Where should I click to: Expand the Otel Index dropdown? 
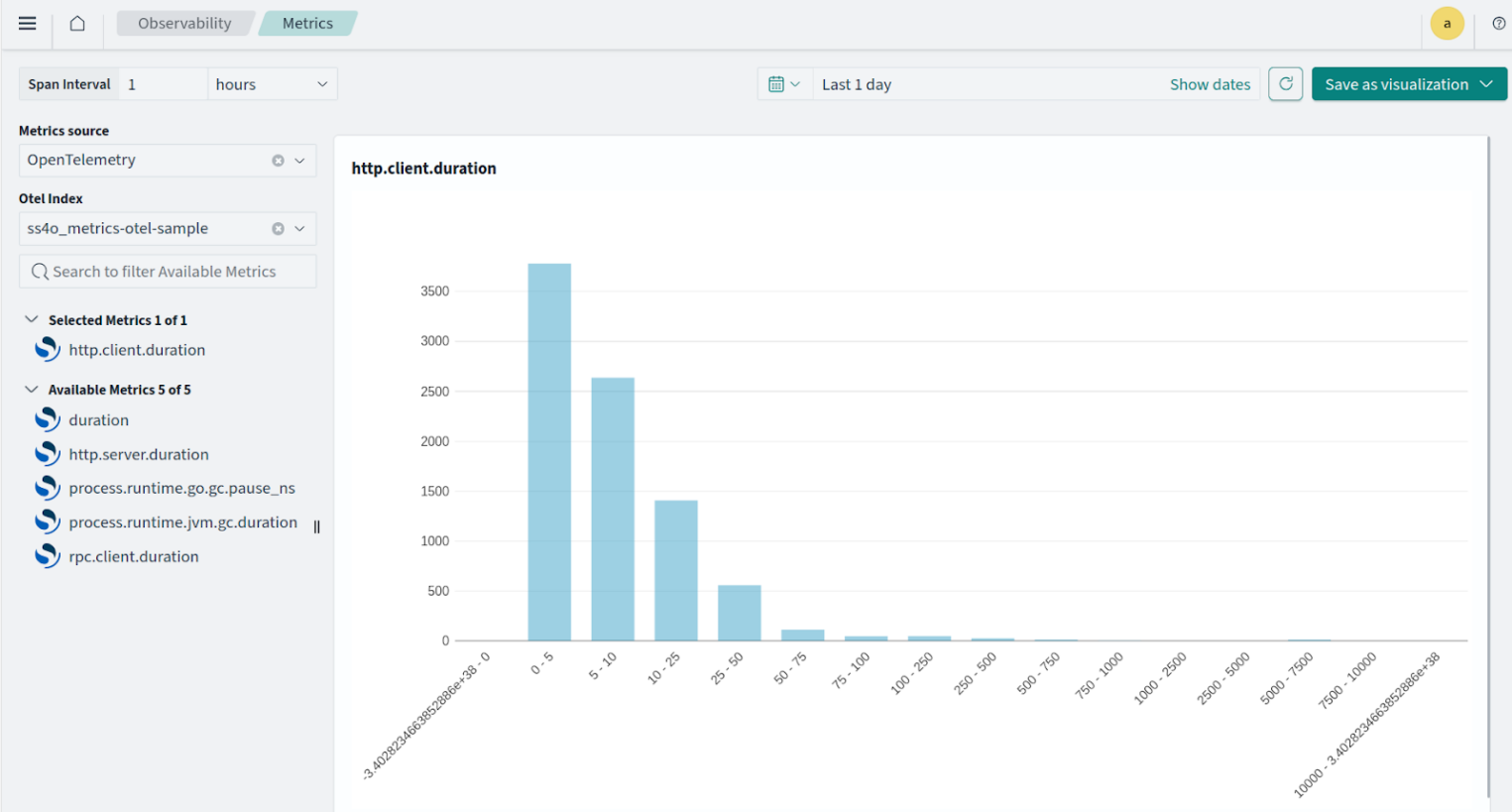pos(299,229)
